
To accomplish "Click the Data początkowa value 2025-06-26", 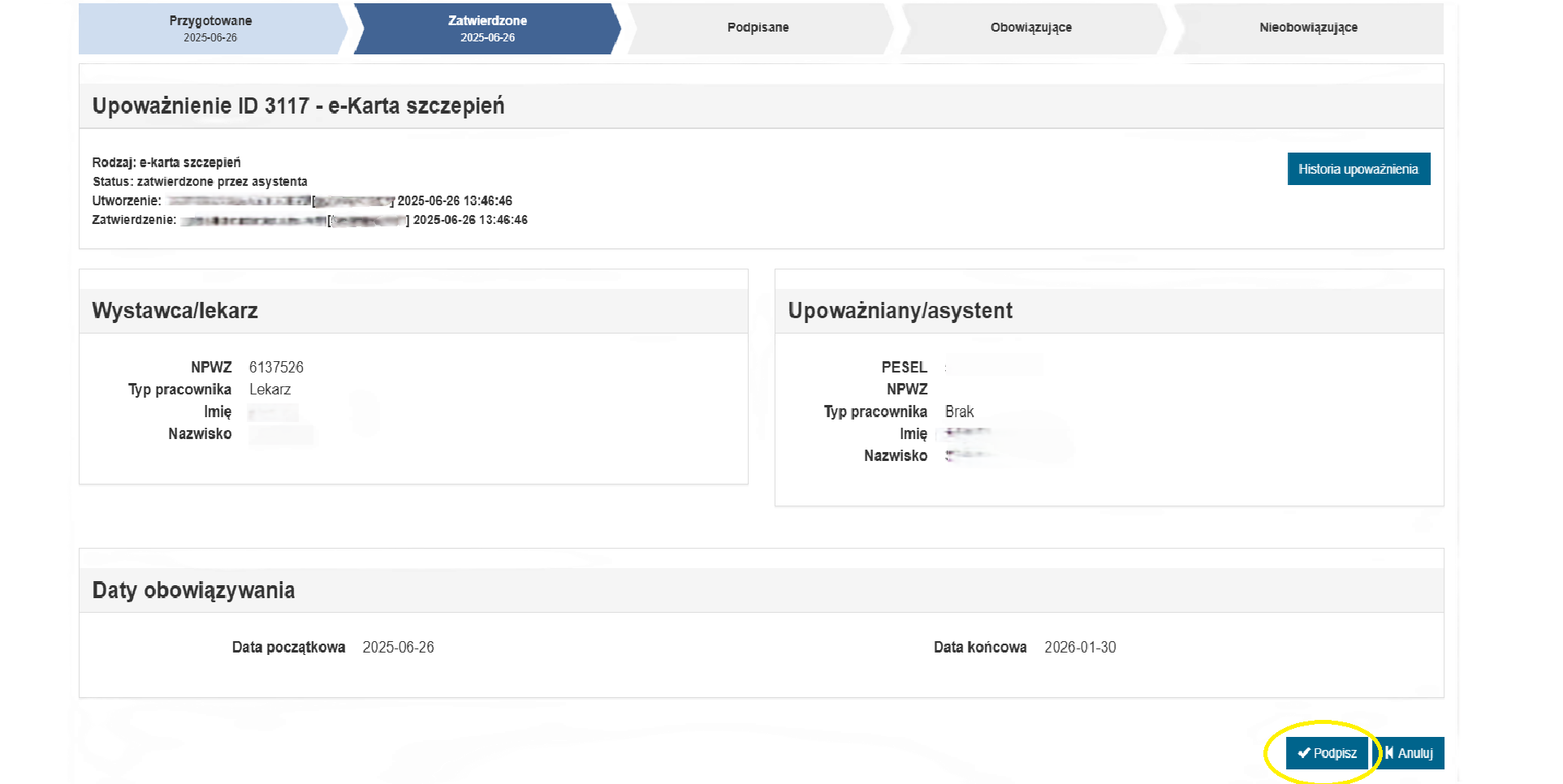I will [398, 648].
